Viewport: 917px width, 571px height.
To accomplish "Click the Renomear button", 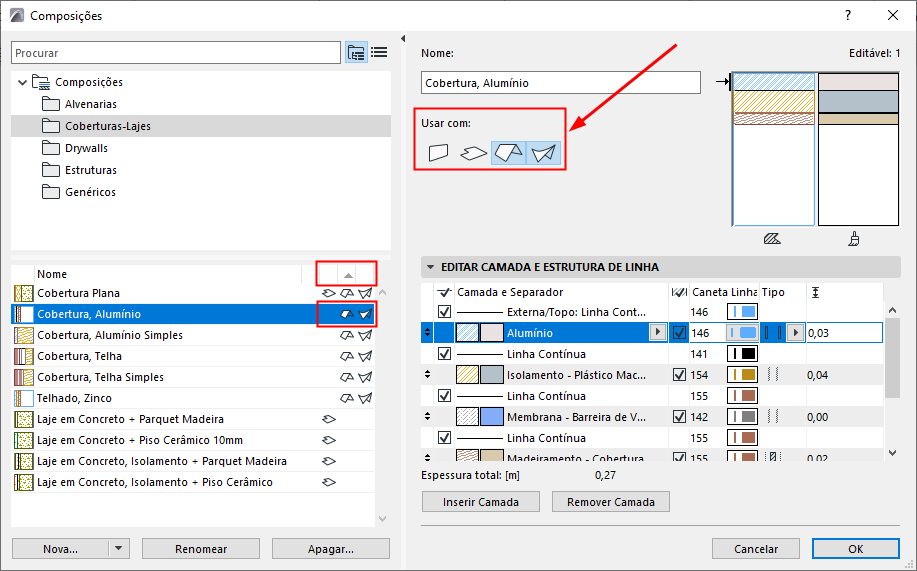I will coord(201,549).
